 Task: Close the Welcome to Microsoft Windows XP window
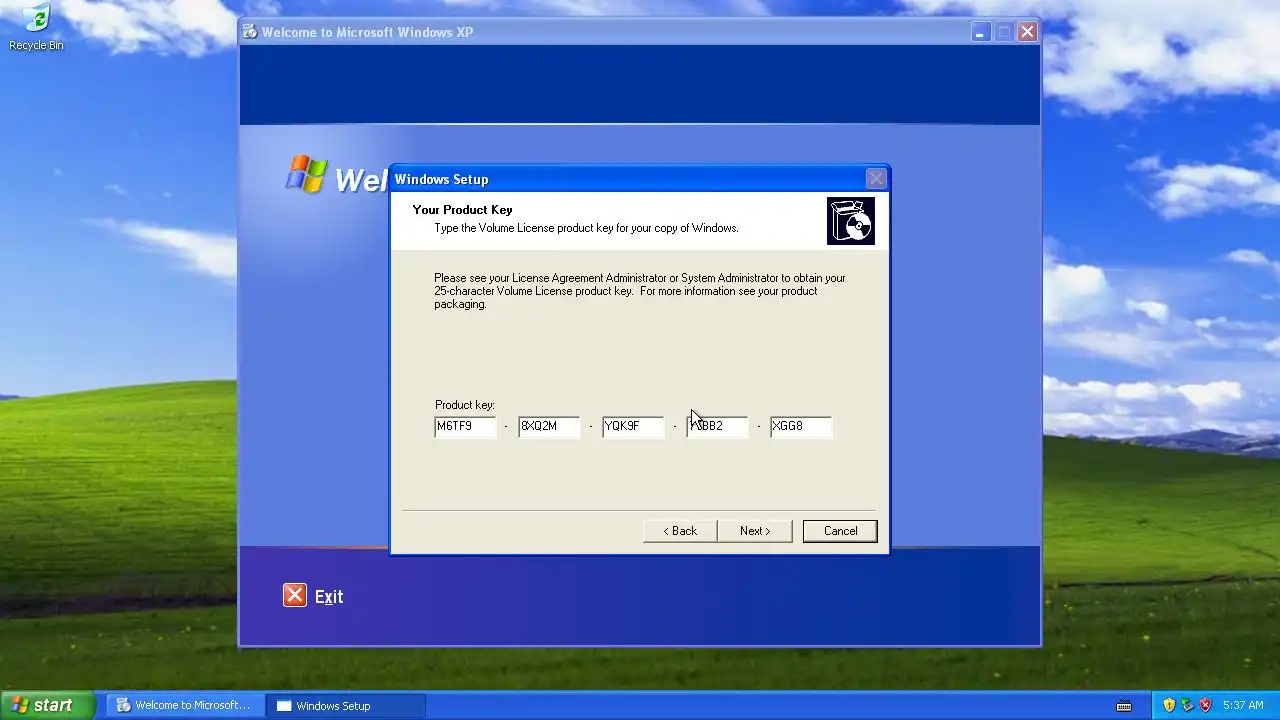[x=1027, y=32]
